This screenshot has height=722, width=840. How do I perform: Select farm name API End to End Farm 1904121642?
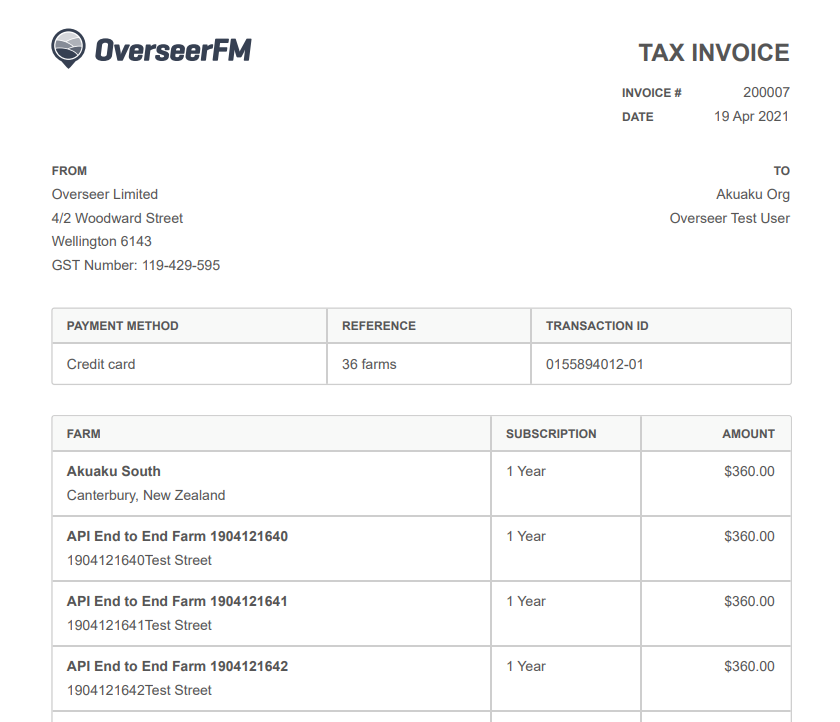pos(177,666)
